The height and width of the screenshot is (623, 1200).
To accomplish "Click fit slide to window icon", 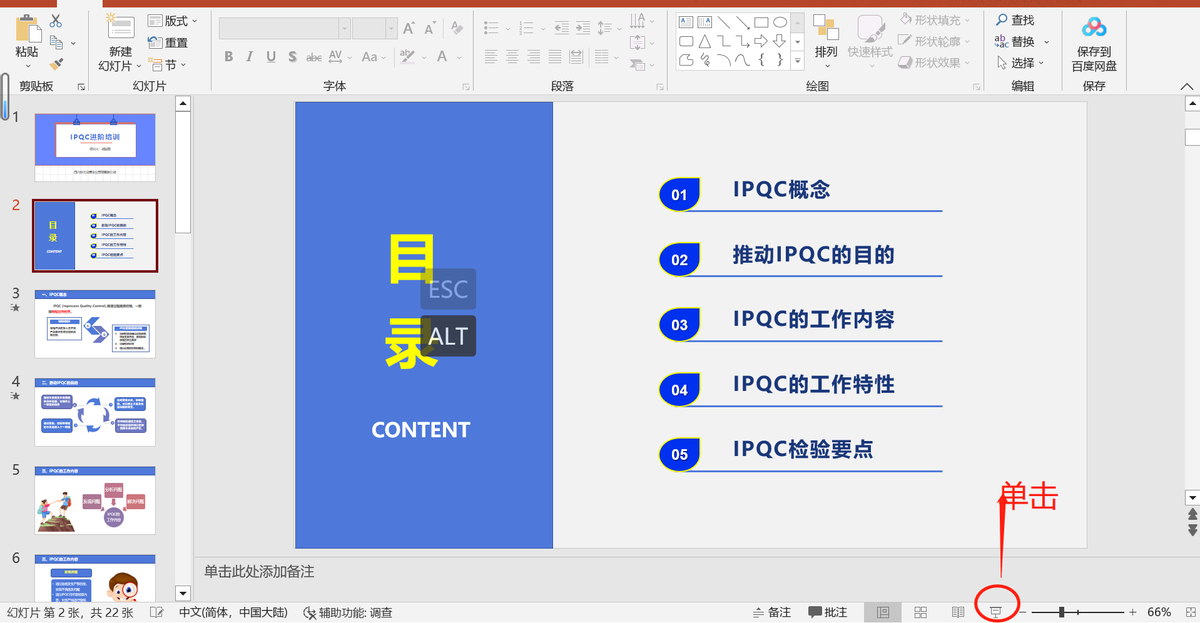I will coord(1189,612).
